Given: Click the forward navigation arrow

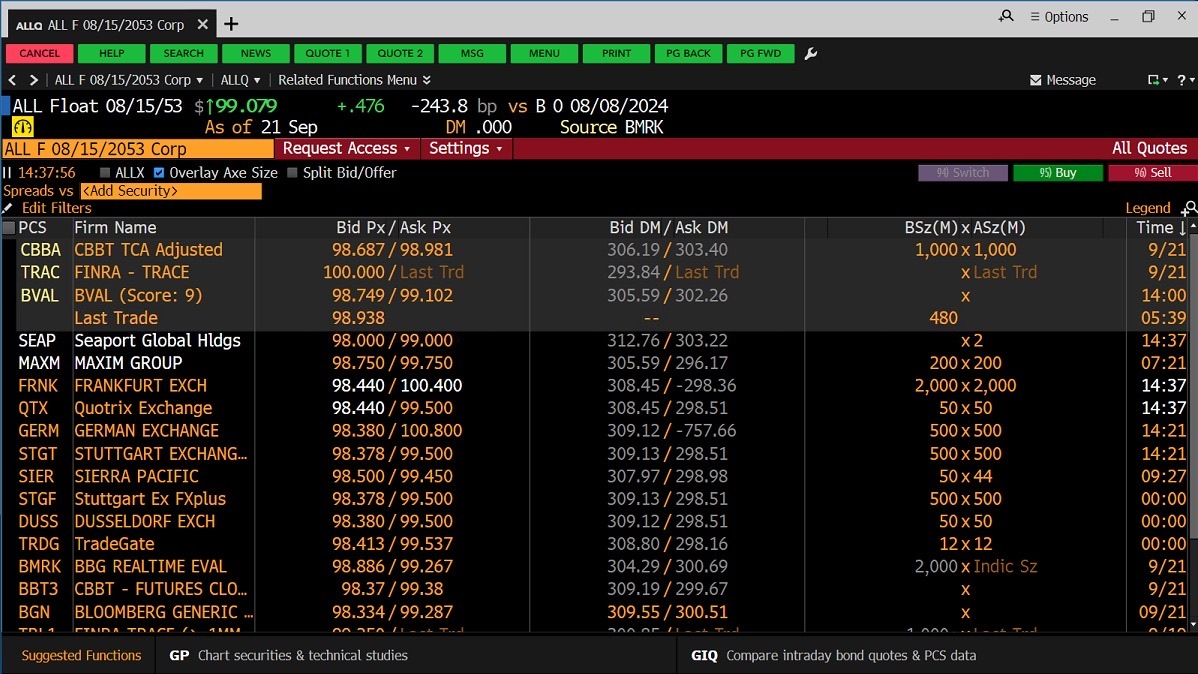Looking at the screenshot, I should pyautogui.click(x=34, y=80).
